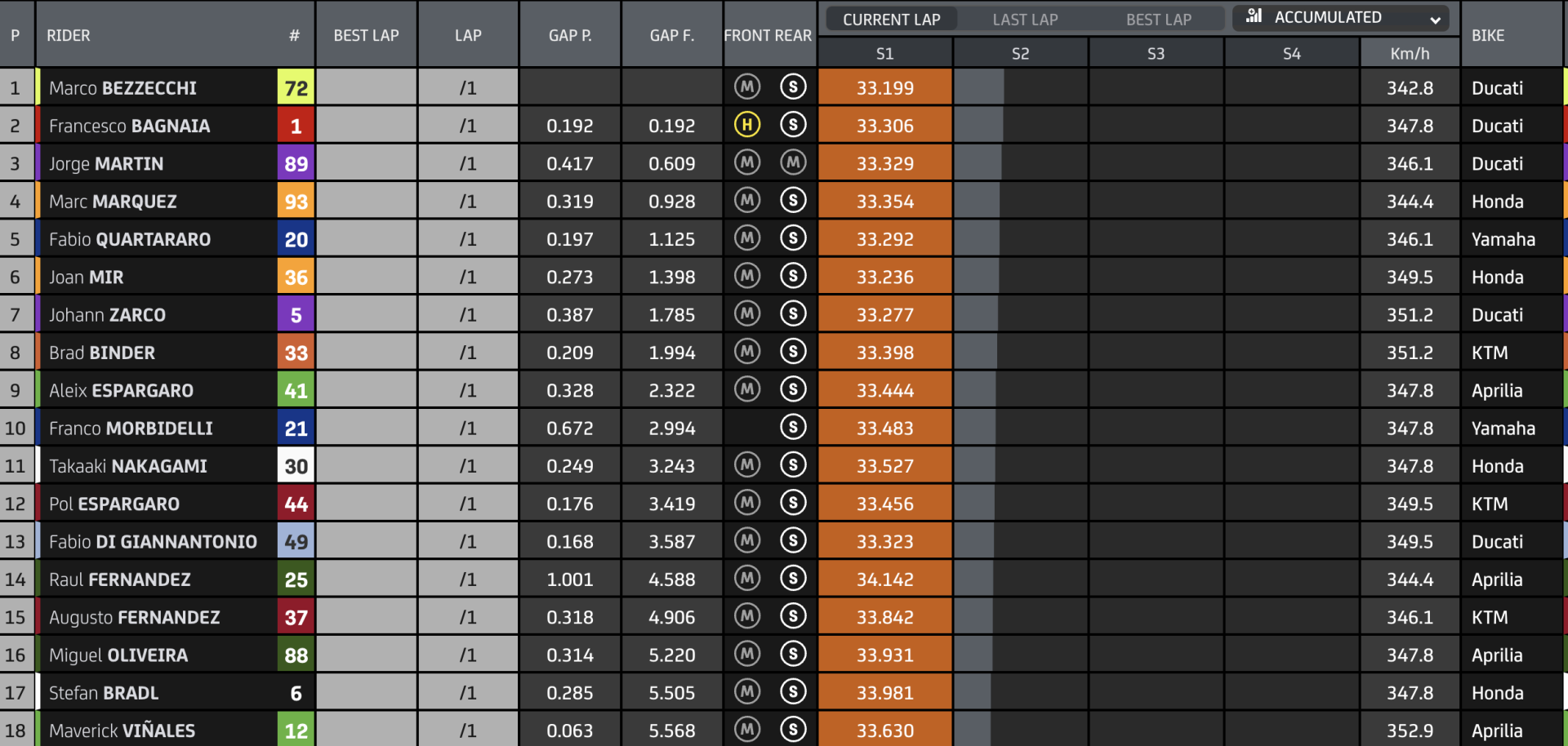This screenshot has height=746, width=1568.
Task: Click Bagnaia's yellow hard front tyre icon
Action: pyautogui.click(x=746, y=124)
